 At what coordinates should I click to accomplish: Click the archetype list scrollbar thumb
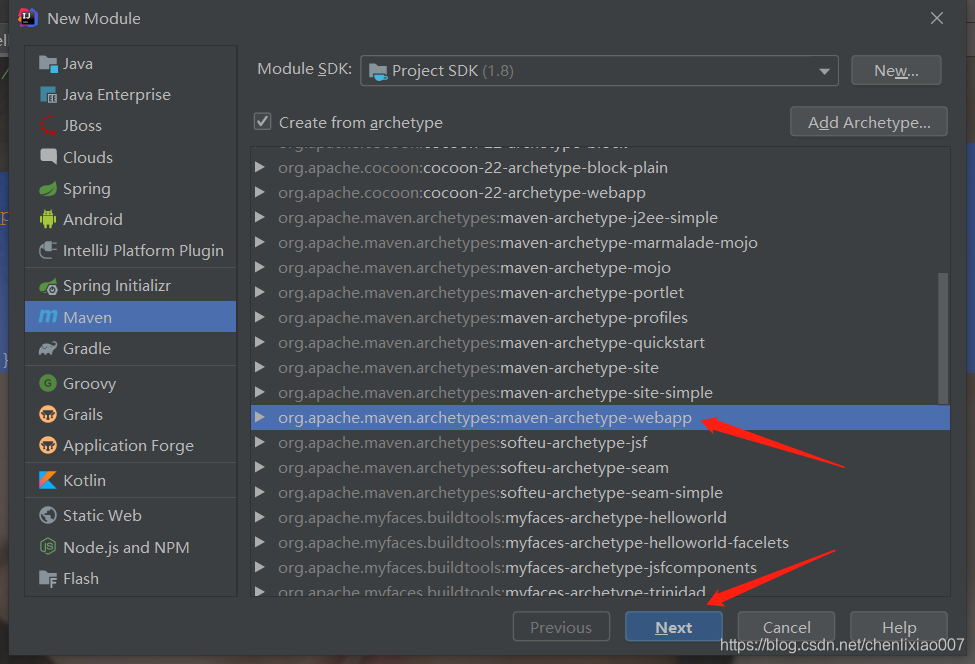(x=943, y=338)
